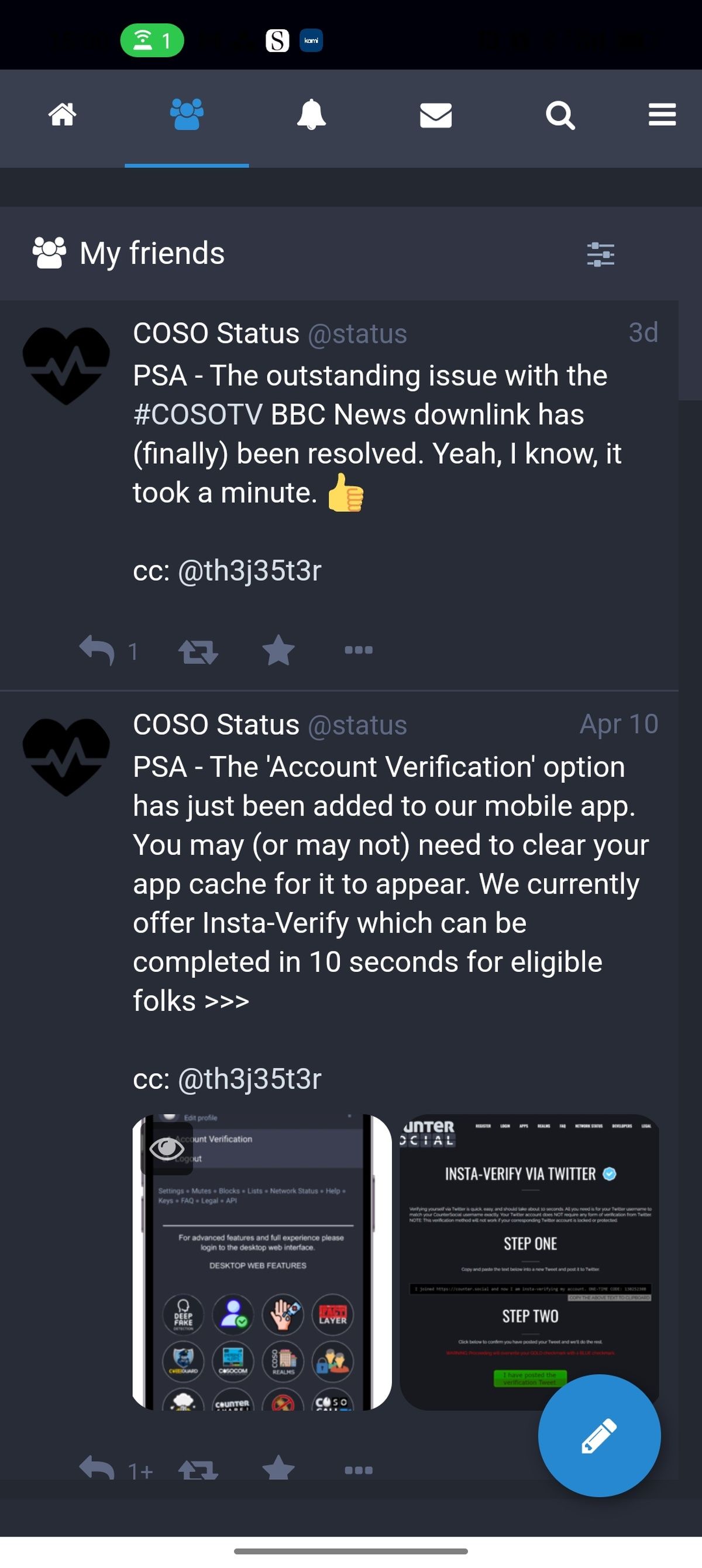The height and width of the screenshot is (1568, 702).
Task: Open direct messages via envelope icon
Action: 436,115
